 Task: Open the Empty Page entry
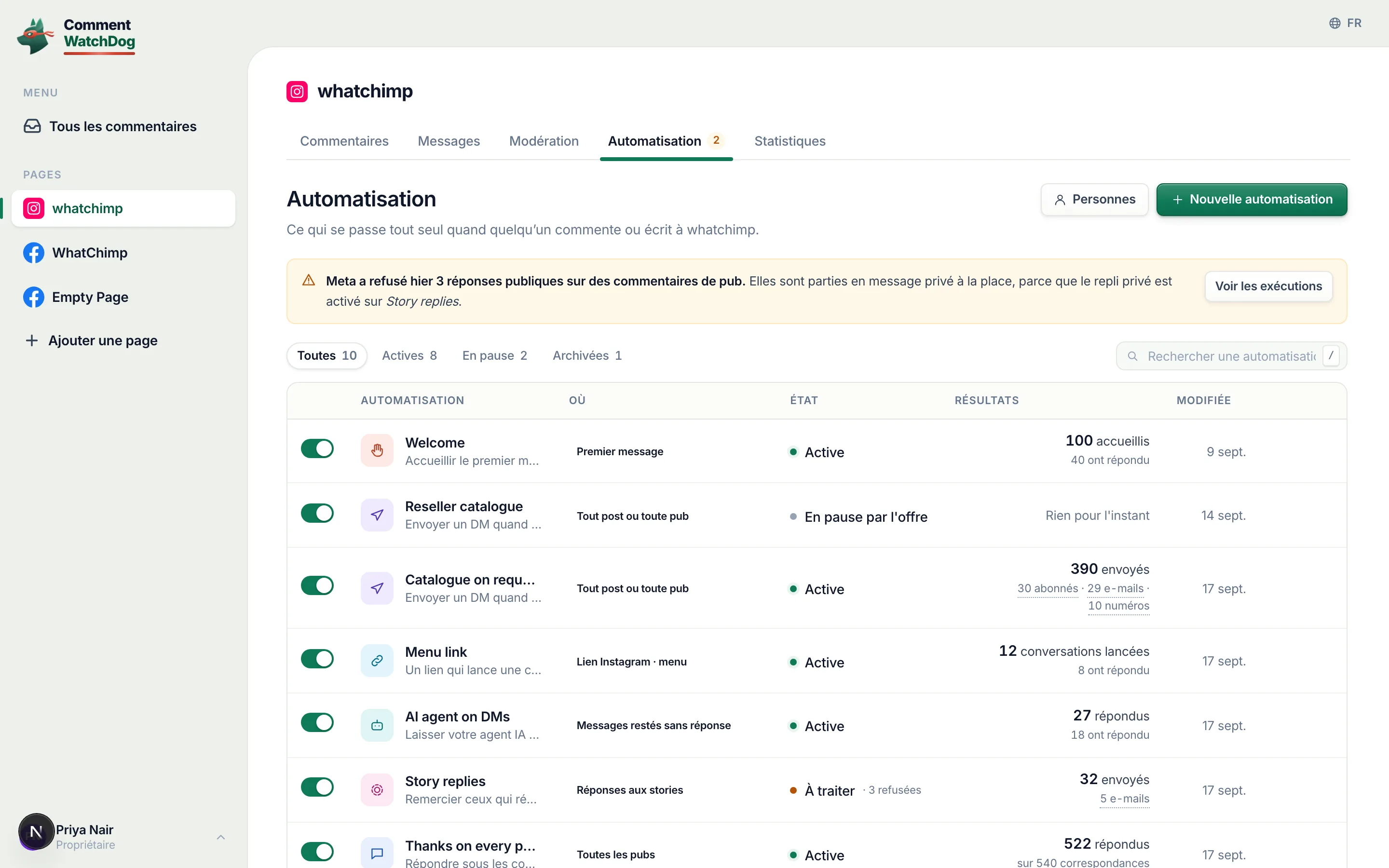pyautogui.click(x=123, y=297)
